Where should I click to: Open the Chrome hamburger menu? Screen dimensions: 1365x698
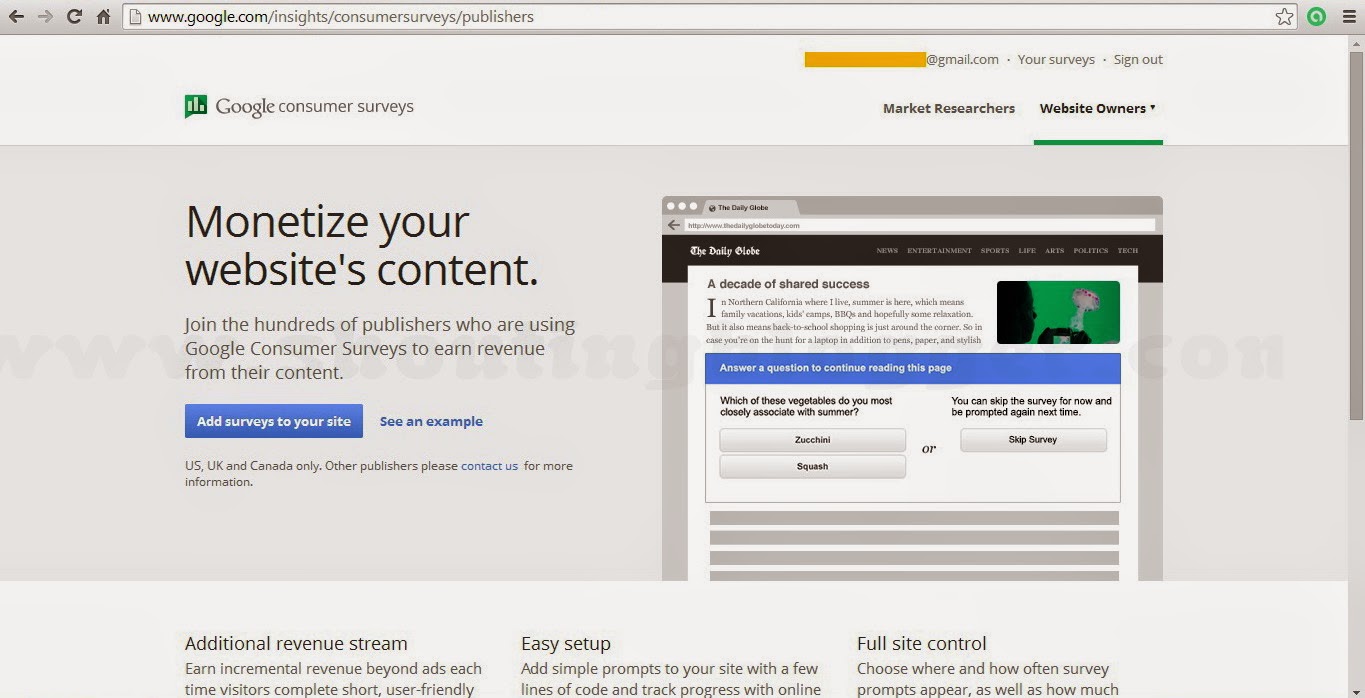click(1348, 17)
